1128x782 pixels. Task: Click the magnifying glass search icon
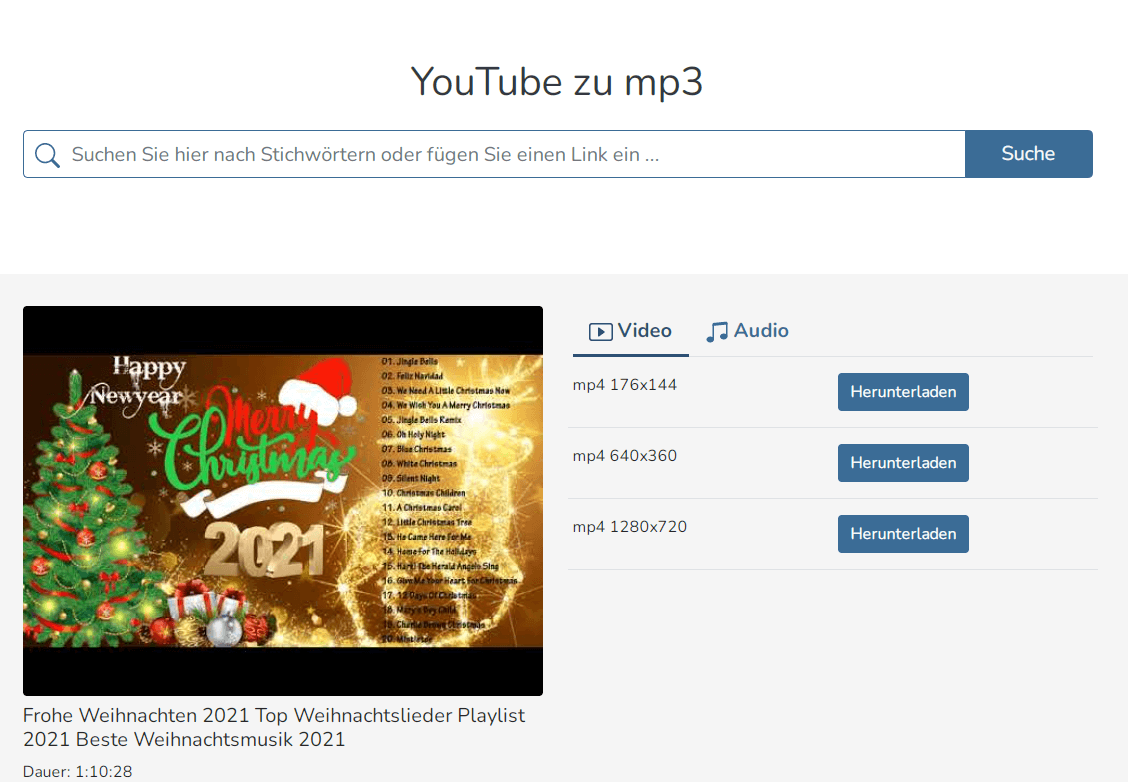pos(47,154)
